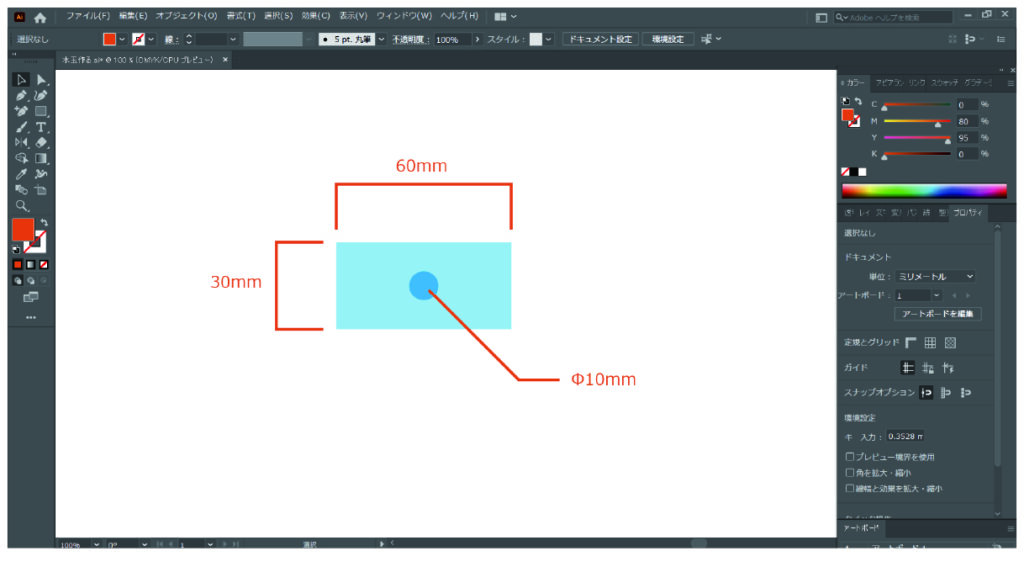Enable the プレビュー境界を使用 checkbox
This screenshot has height=583, width=1024.
850,457
